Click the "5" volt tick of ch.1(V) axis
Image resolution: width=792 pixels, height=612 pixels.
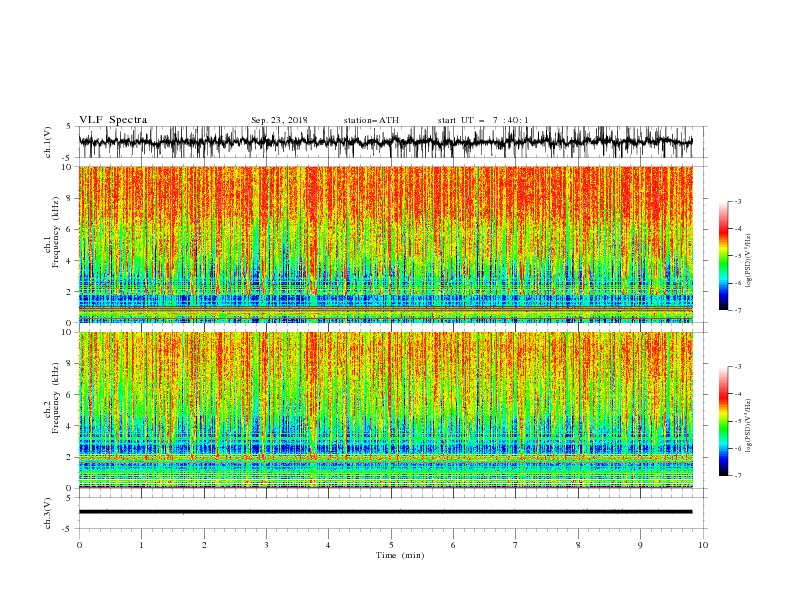point(70,127)
